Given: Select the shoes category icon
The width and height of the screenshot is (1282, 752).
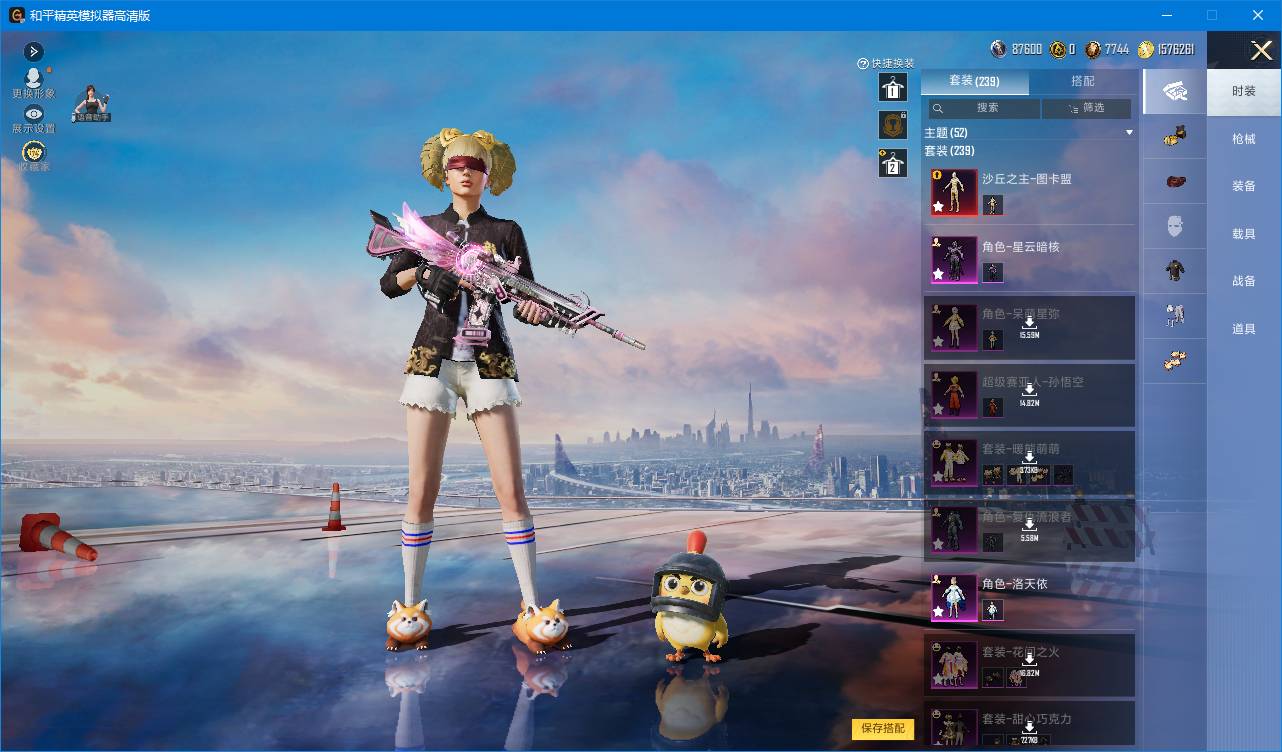Looking at the screenshot, I should tap(1175, 361).
